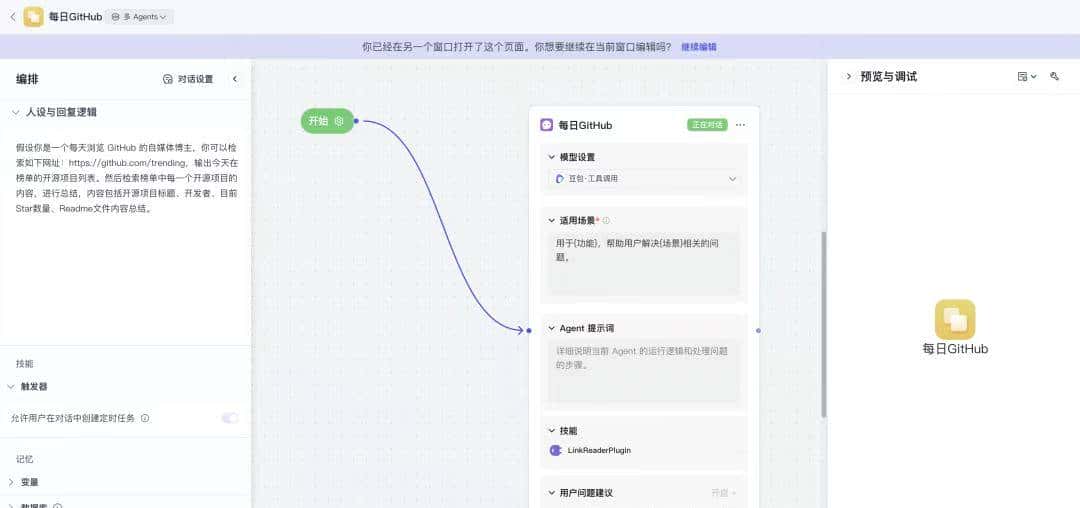Select the green 开始 node
The width and height of the screenshot is (1080, 508).
pos(327,121)
